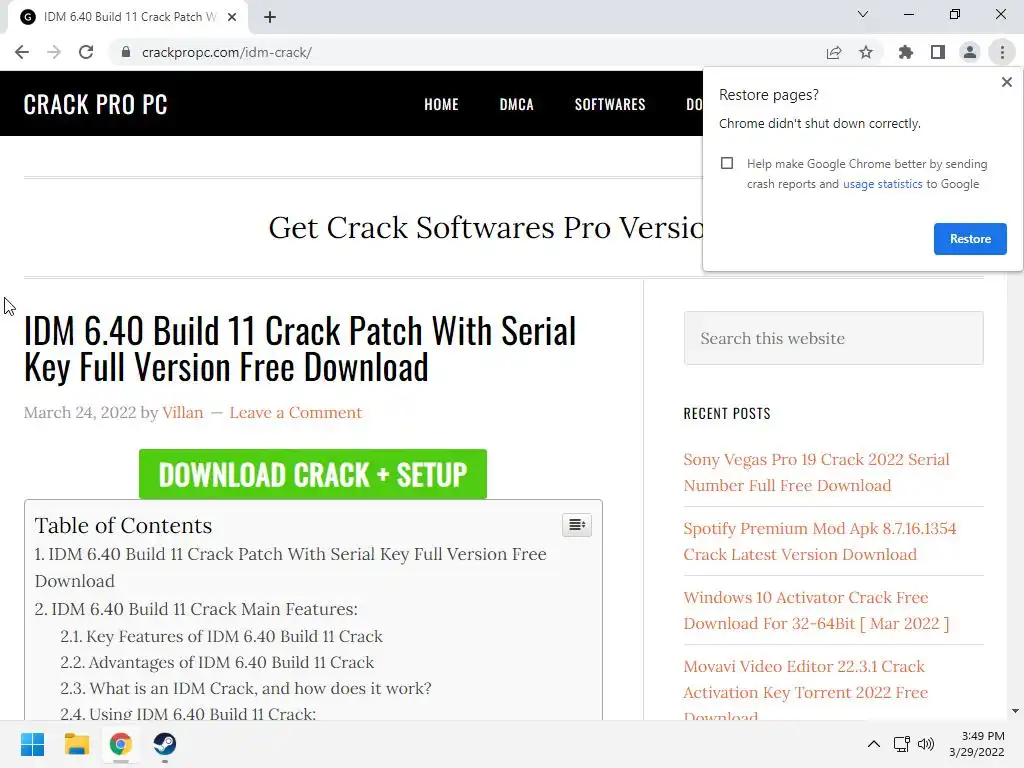Open the DMCA menu item

[517, 104]
